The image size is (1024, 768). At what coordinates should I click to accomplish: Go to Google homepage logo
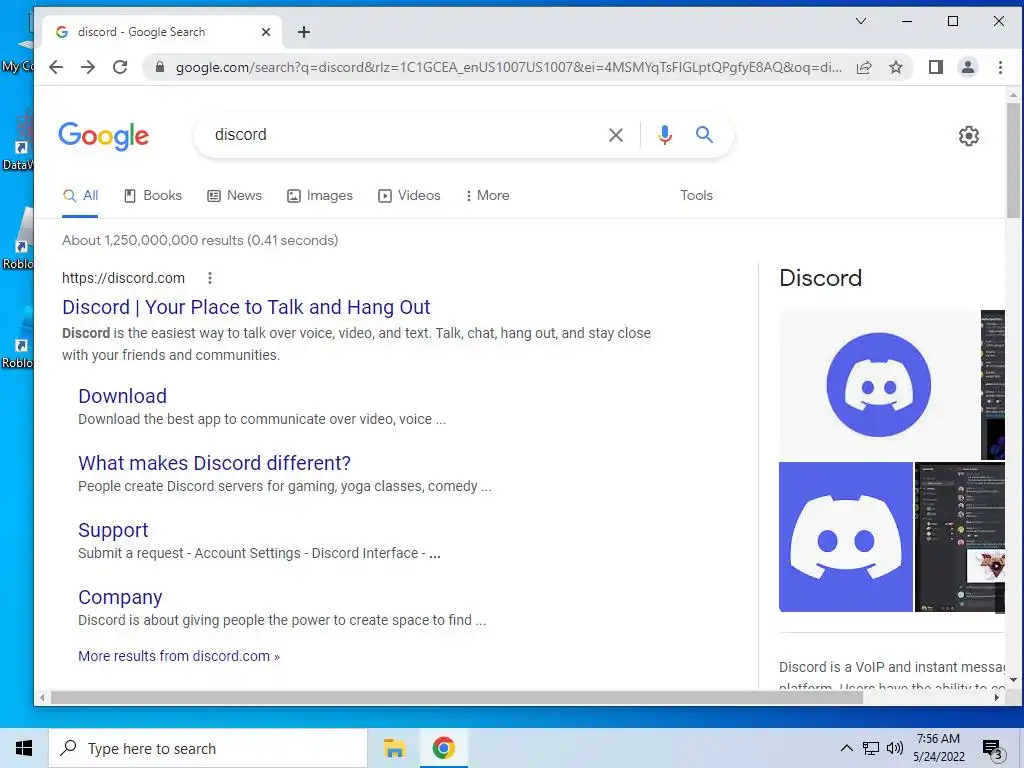tap(104, 136)
